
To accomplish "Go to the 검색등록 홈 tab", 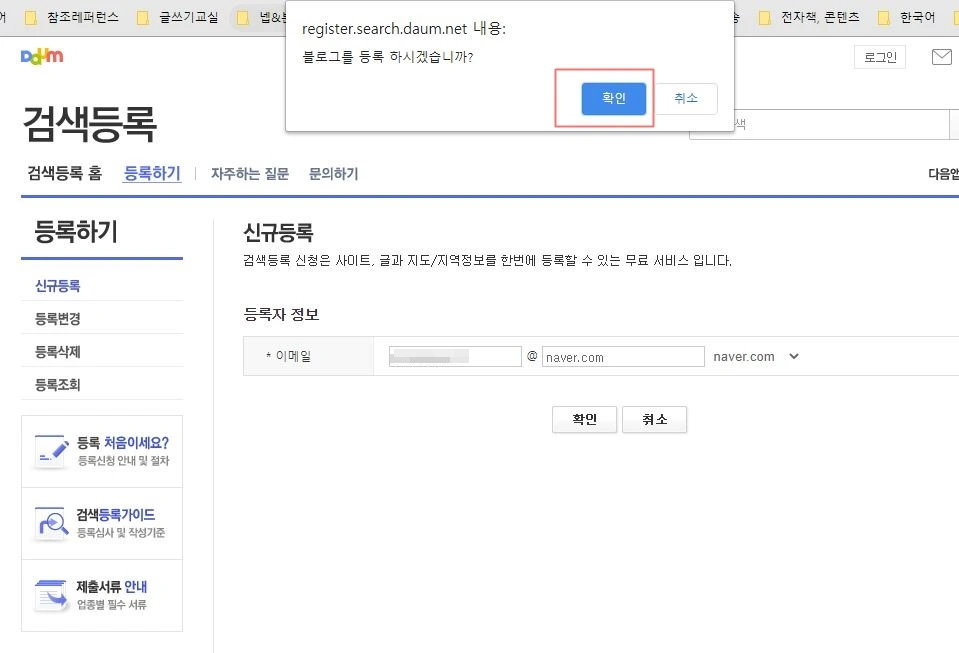I will [63, 172].
